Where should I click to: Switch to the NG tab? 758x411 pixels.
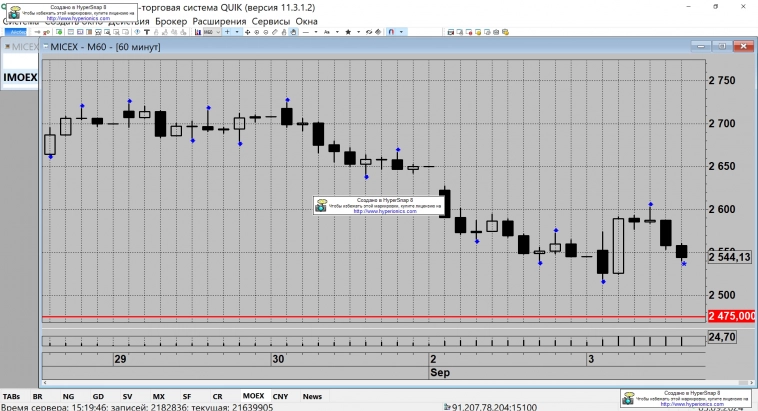[x=68, y=396]
